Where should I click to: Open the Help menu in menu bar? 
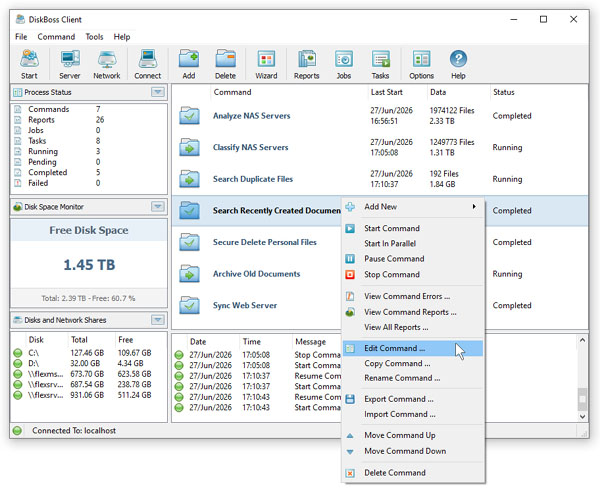click(122, 37)
